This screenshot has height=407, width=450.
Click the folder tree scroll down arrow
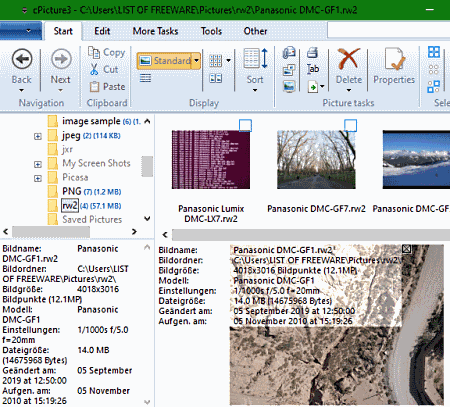[x=147, y=219]
